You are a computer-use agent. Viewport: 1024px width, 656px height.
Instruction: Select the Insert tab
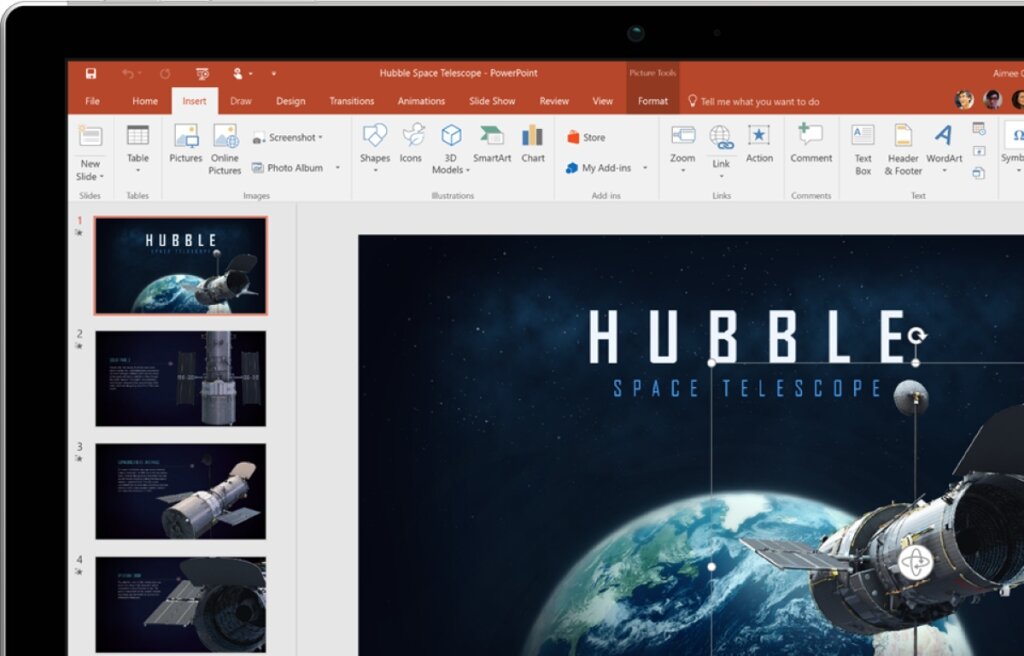(194, 101)
